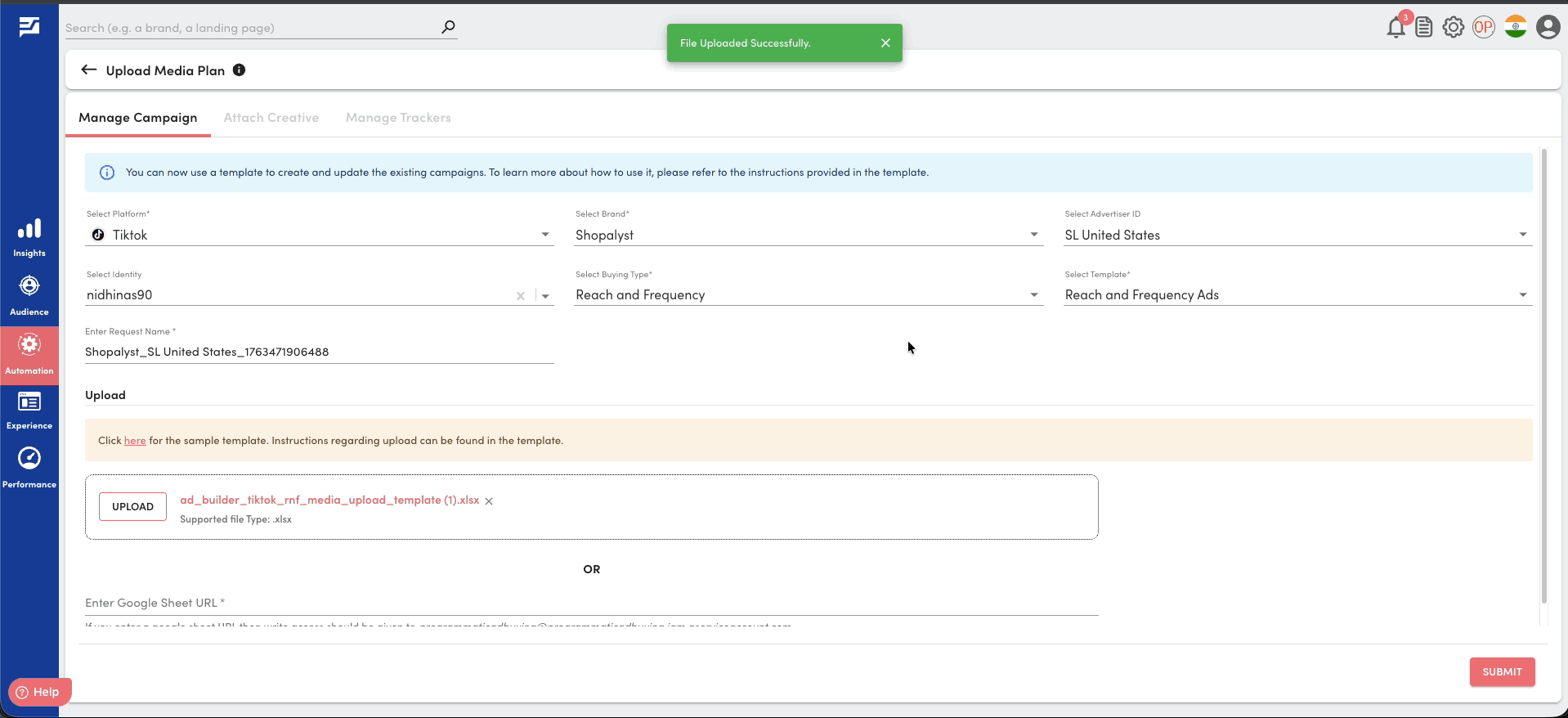Click the 'Upload' section heading
Image resolution: width=1568 pixels, height=718 pixels.
tap(105, 395)
